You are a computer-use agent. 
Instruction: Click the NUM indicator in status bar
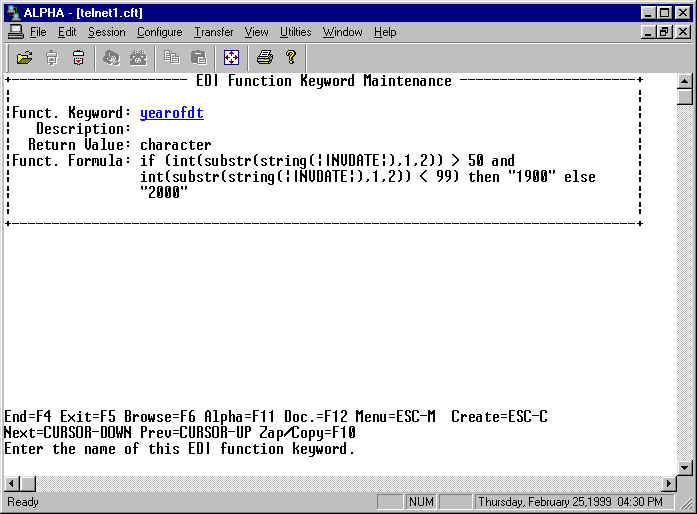[x=422, y=502]
